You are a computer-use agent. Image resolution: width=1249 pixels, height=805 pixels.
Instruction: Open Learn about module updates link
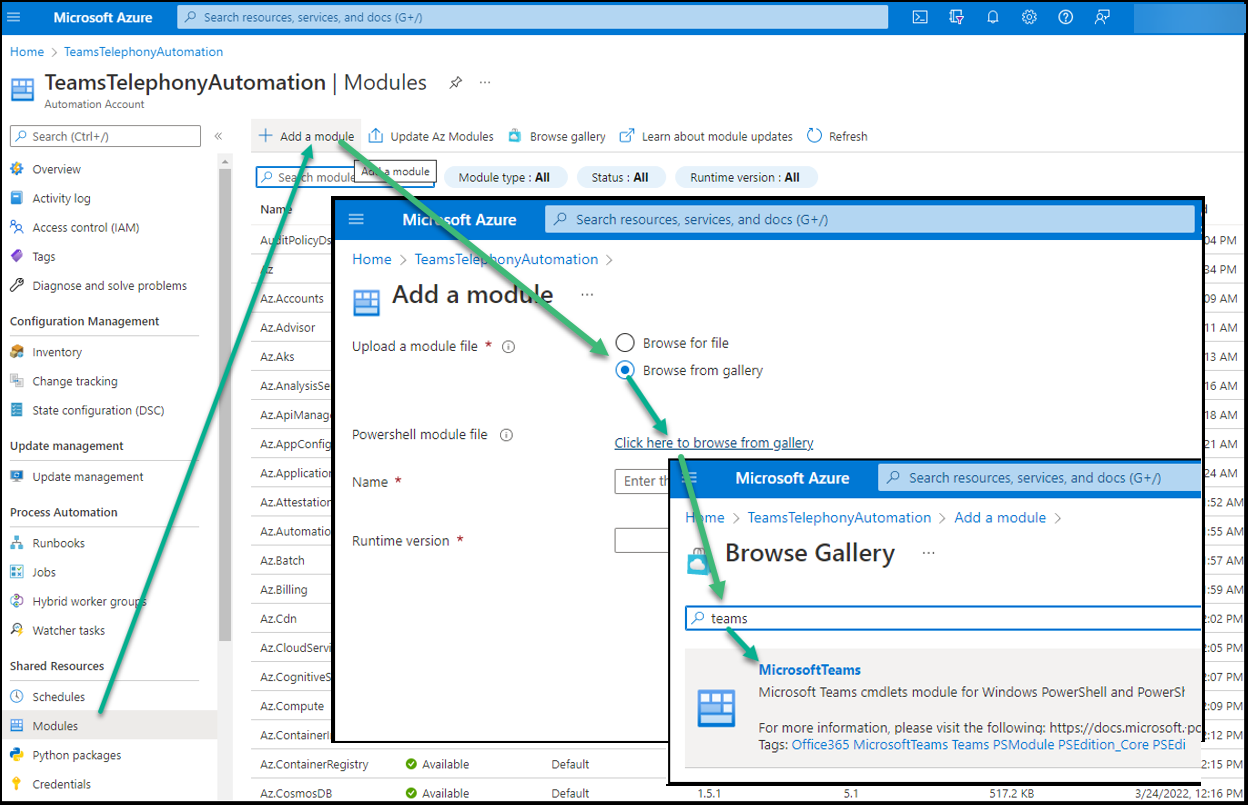click(x=706, y=136)
